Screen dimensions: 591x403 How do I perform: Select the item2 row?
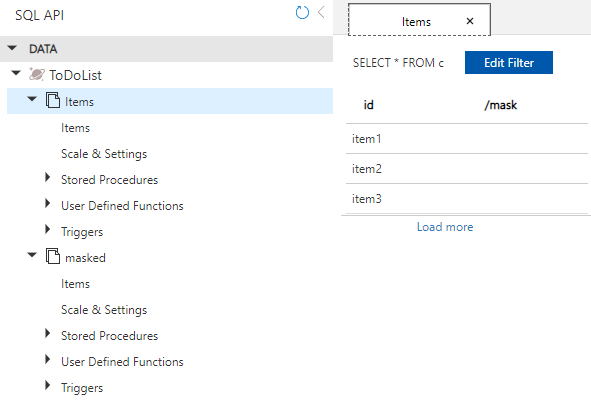467,169
